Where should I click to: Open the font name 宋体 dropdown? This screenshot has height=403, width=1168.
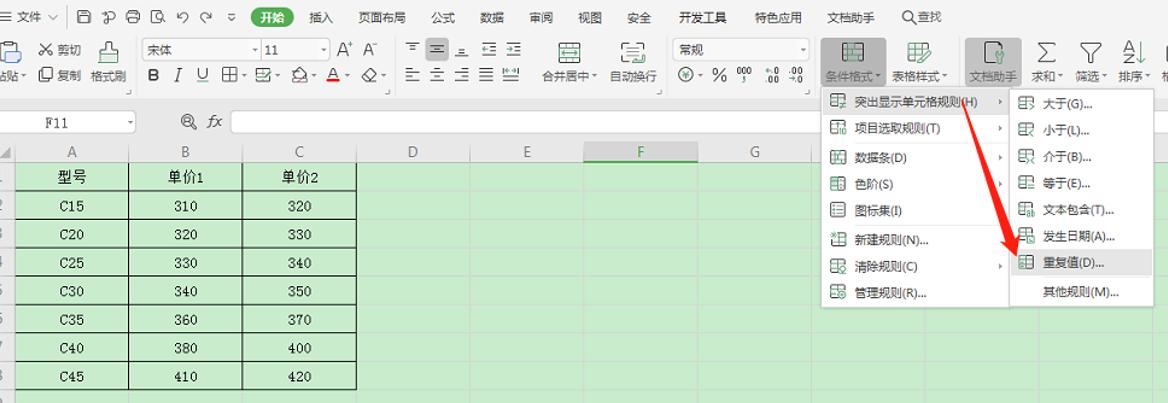(255, 50)
